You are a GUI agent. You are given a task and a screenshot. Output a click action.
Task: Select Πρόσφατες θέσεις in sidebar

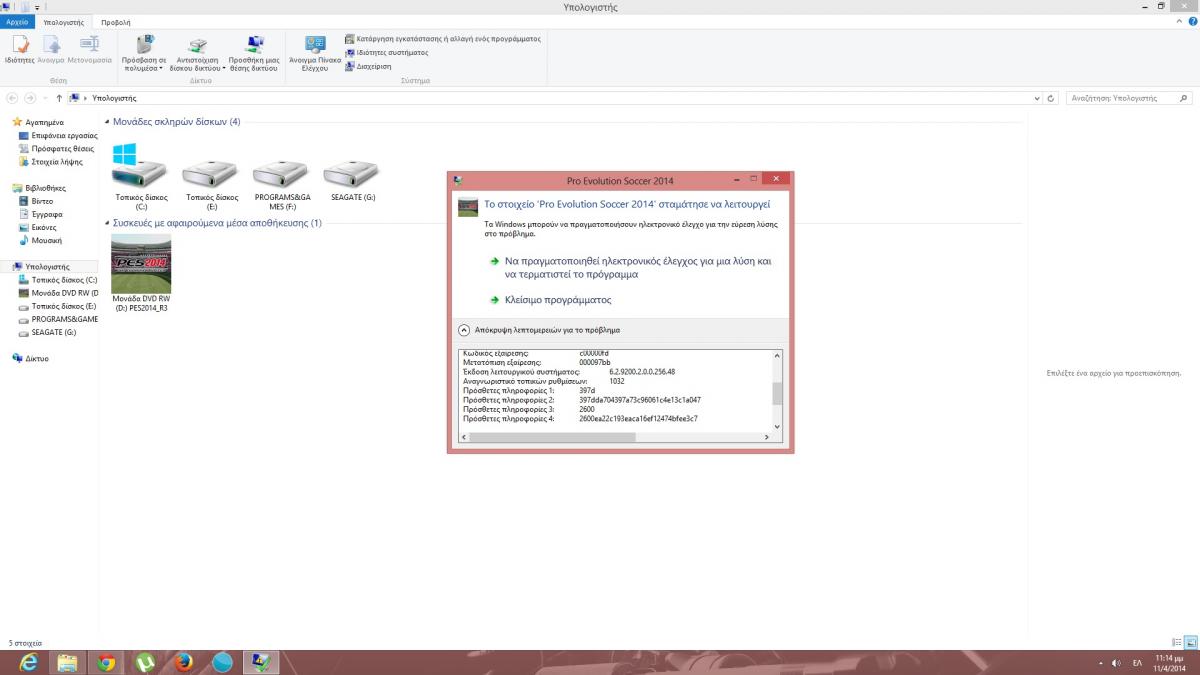click(56, 148)
